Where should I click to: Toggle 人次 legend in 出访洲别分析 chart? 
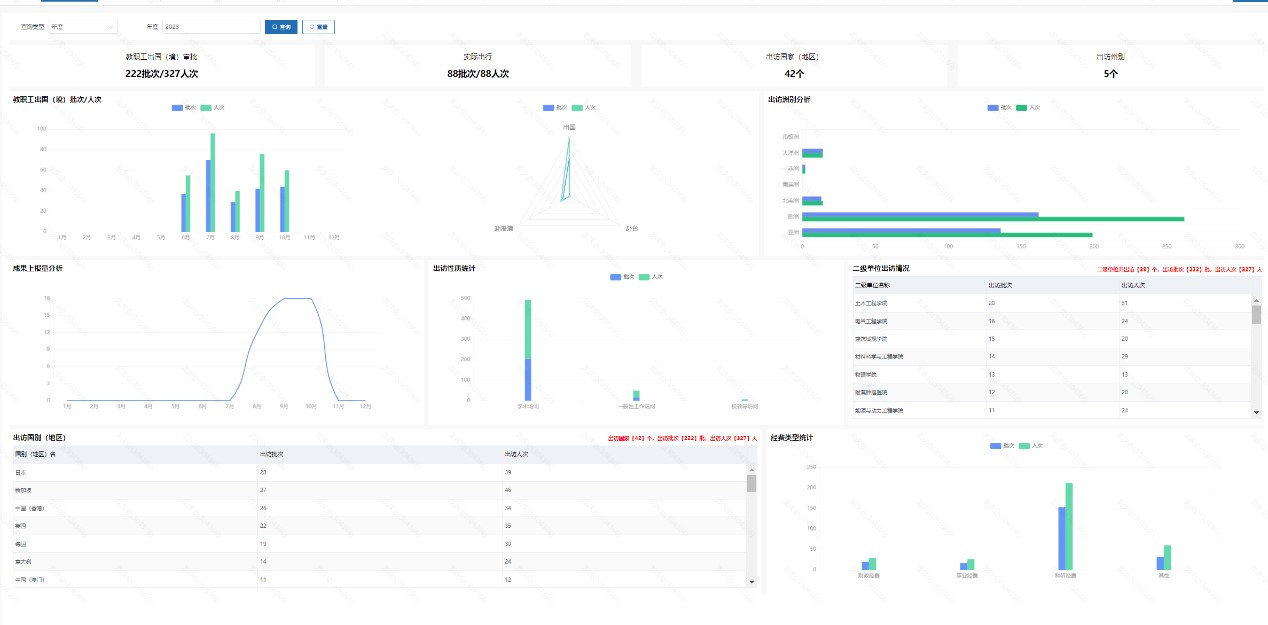click(x=1028, y=107)
